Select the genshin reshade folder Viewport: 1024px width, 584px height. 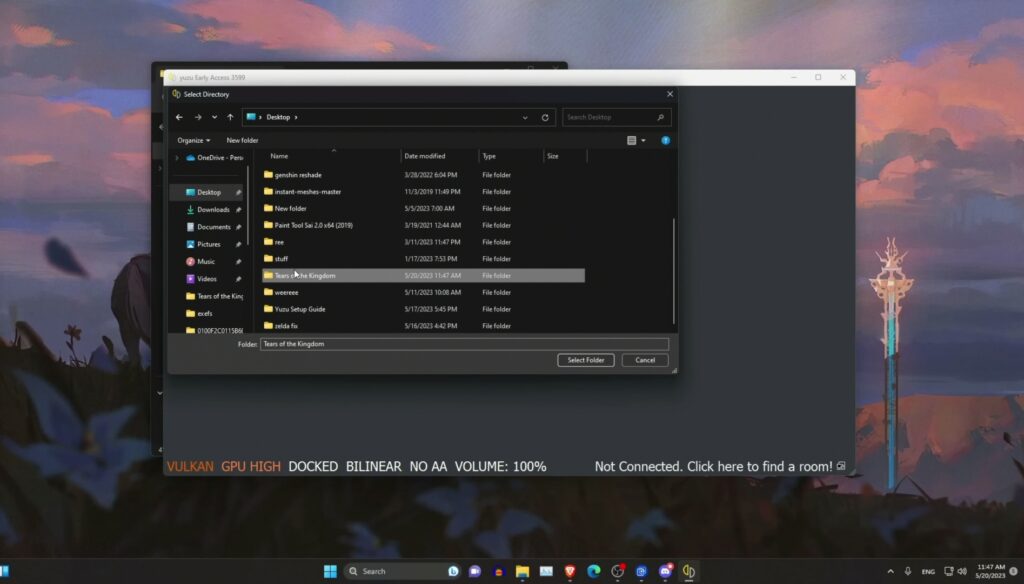pyautogui.click(x=424, y=175)
